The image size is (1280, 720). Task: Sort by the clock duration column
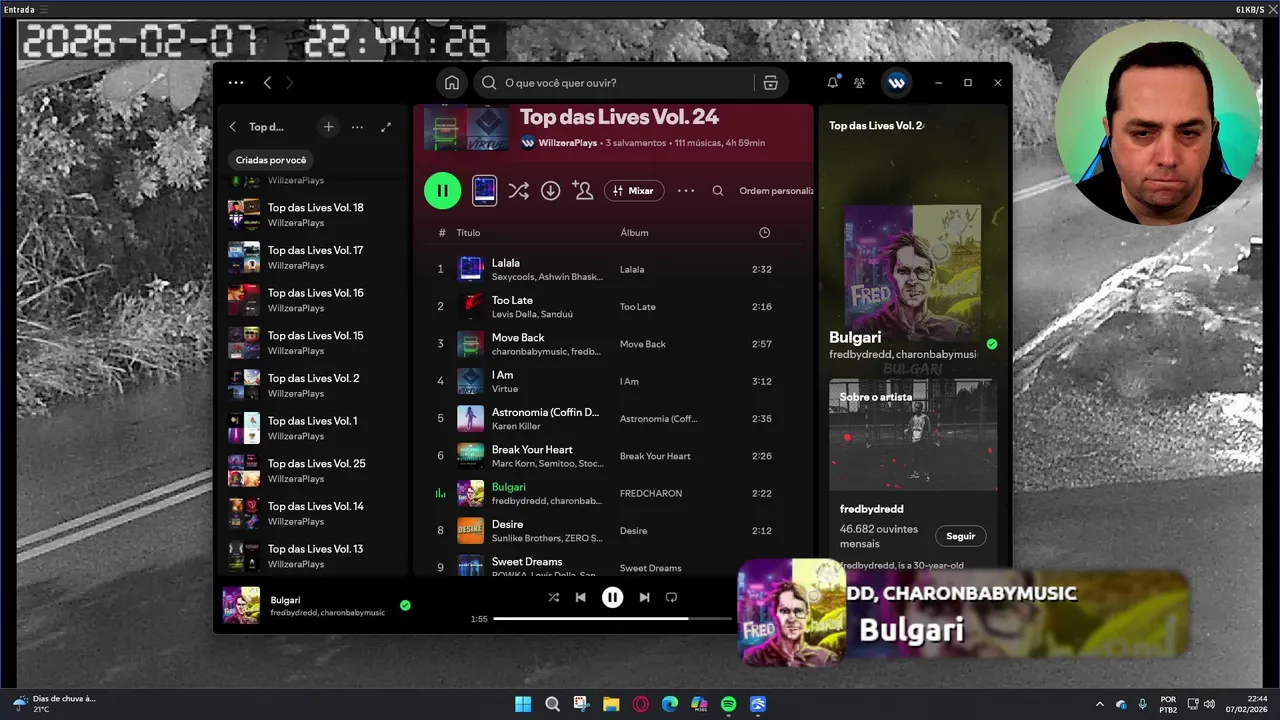(764, 232)
